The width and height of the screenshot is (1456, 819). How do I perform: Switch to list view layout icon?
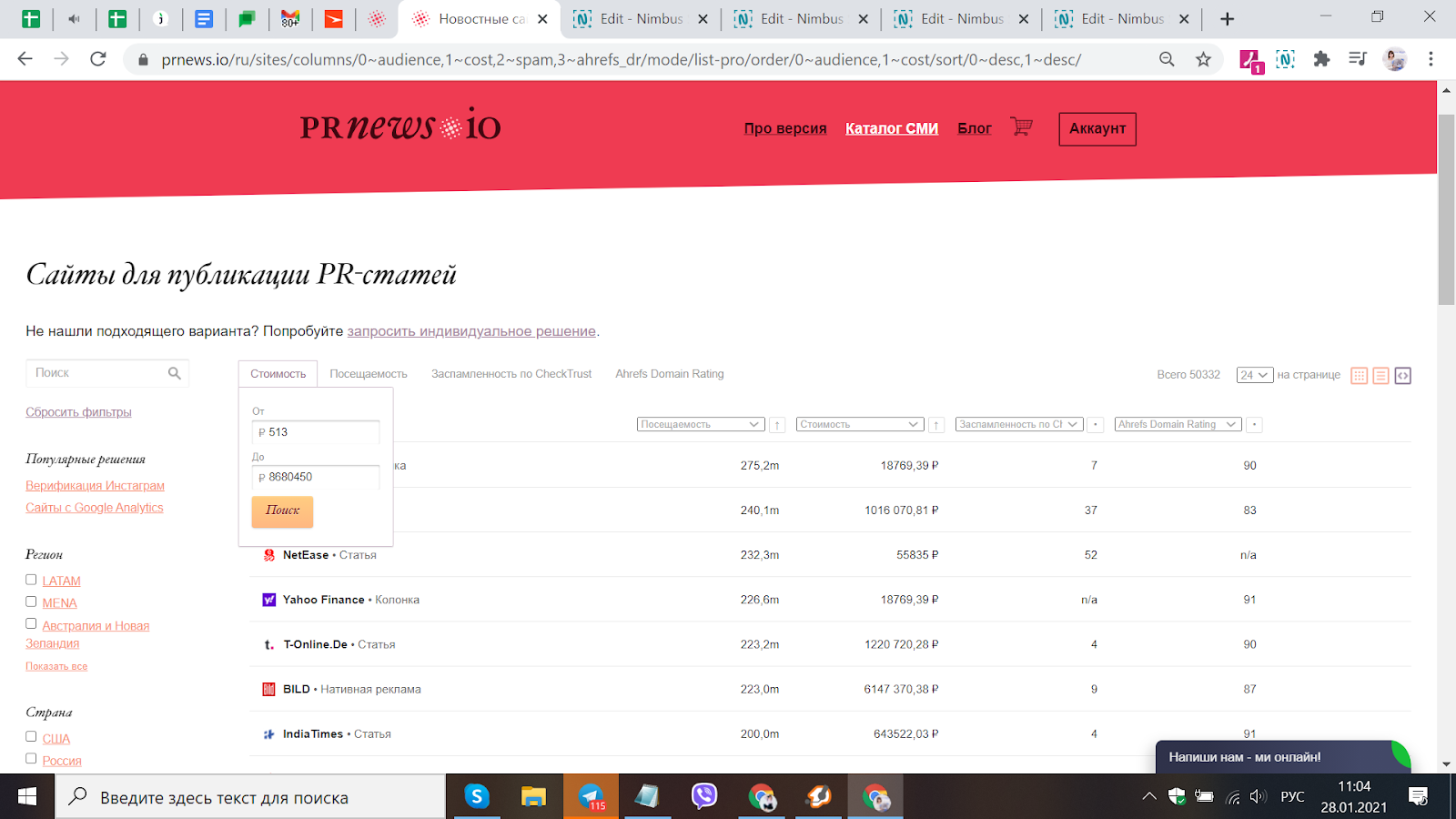pos(1381,376)
